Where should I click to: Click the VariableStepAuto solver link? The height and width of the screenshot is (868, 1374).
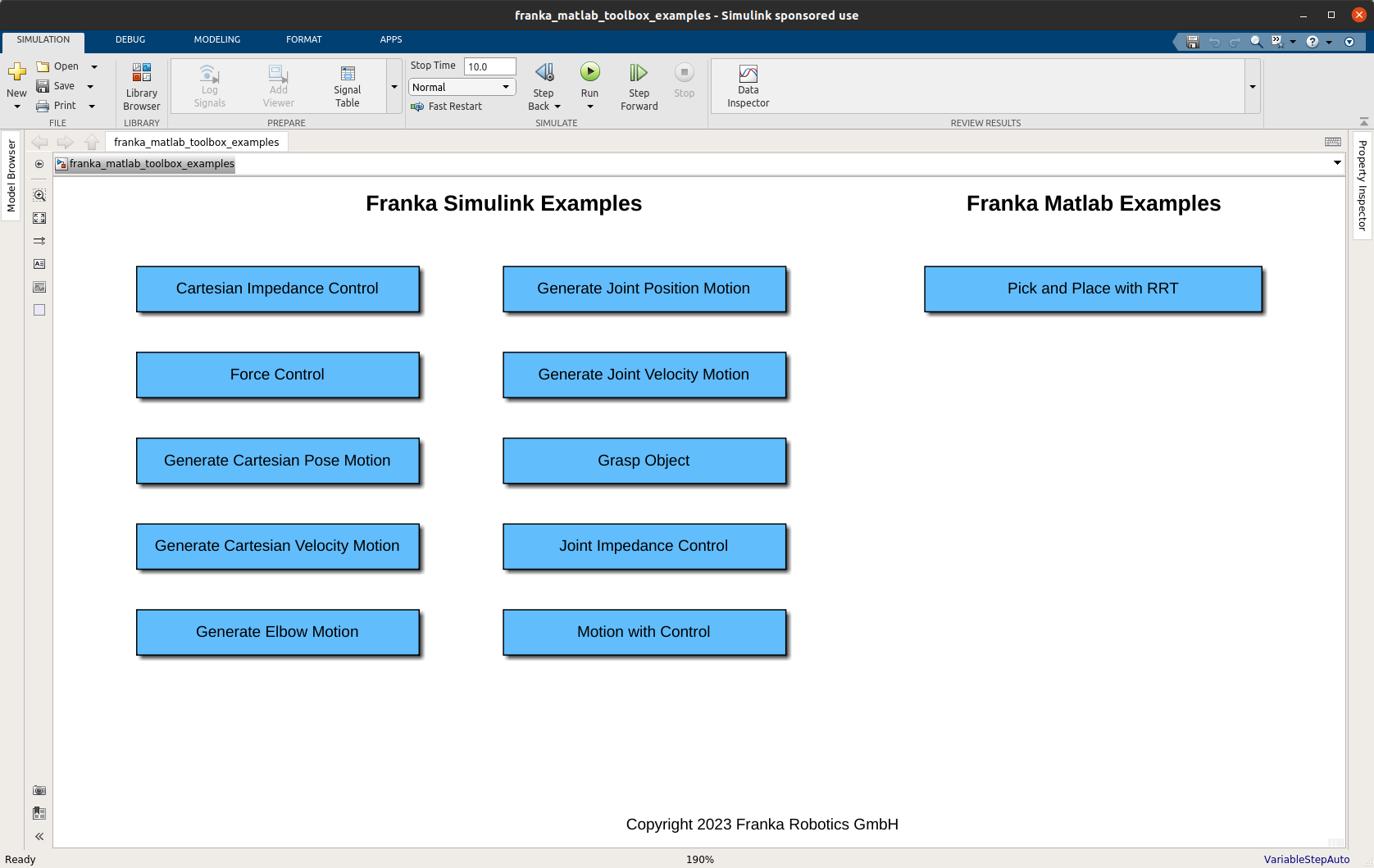pos(1307,859)
